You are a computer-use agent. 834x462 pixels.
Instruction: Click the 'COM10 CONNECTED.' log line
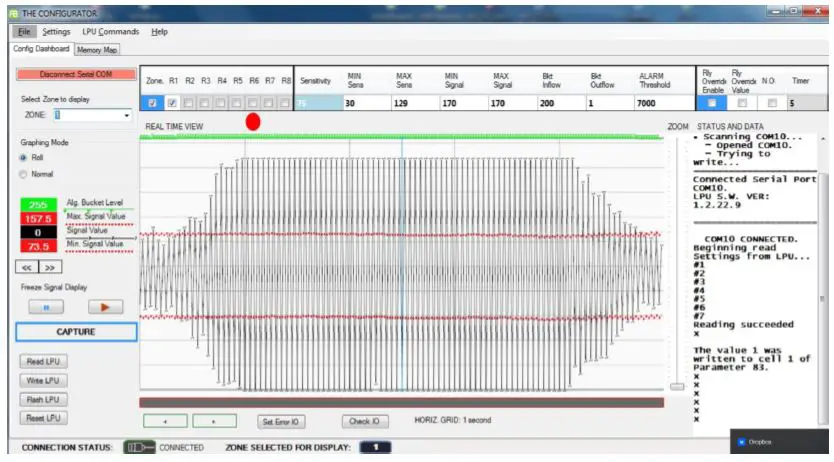click(x=751, y=239)
